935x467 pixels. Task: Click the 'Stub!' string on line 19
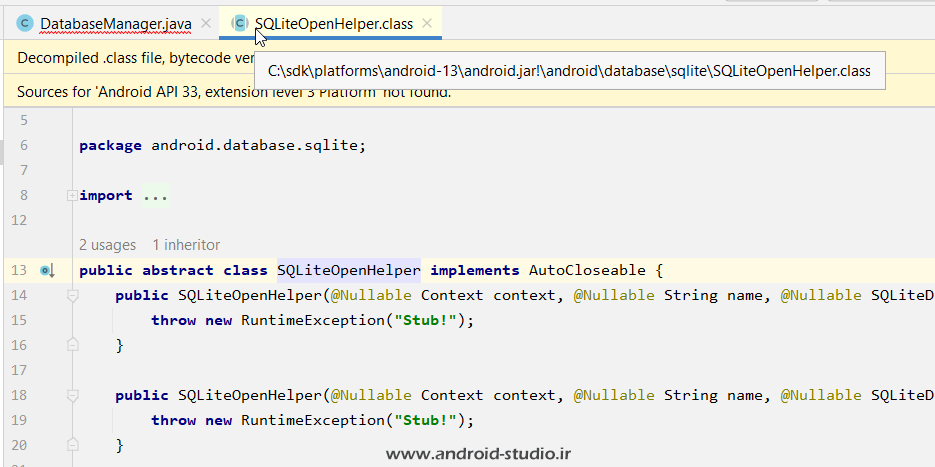pyautogui.click(x=425, y=420)
